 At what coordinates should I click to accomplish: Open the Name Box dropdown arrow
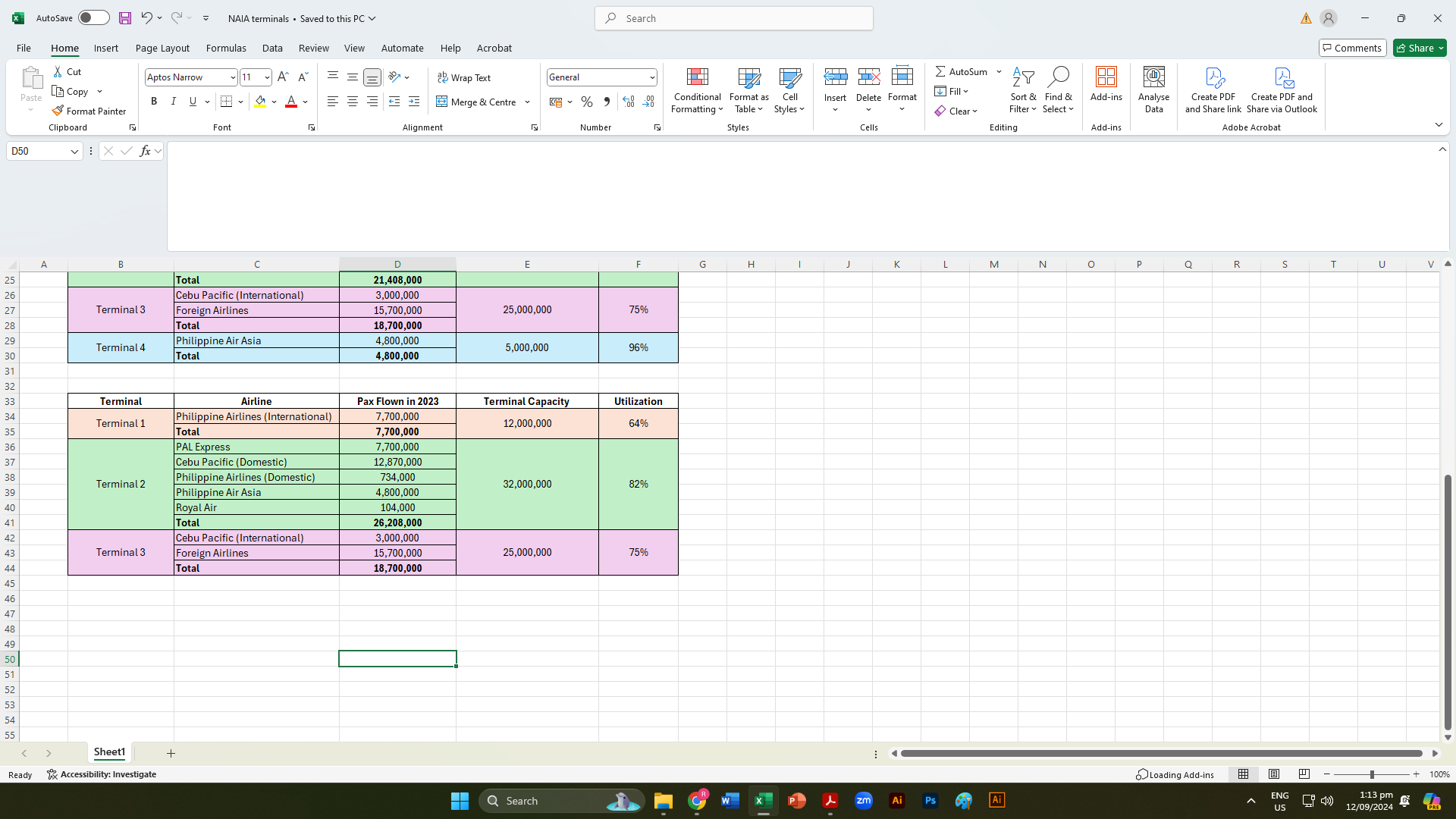pyautogui.click(x=74, y=152)
